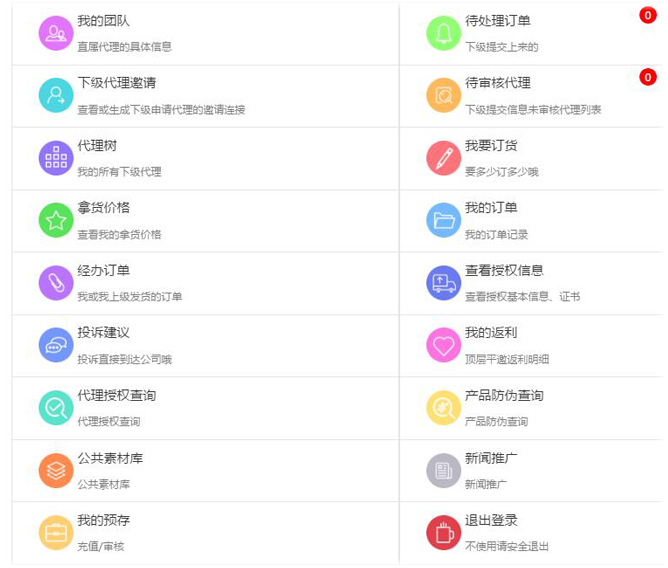Click red badge on 待审核代理
This screenshot has height=568, width=668.
pos(648,77)
